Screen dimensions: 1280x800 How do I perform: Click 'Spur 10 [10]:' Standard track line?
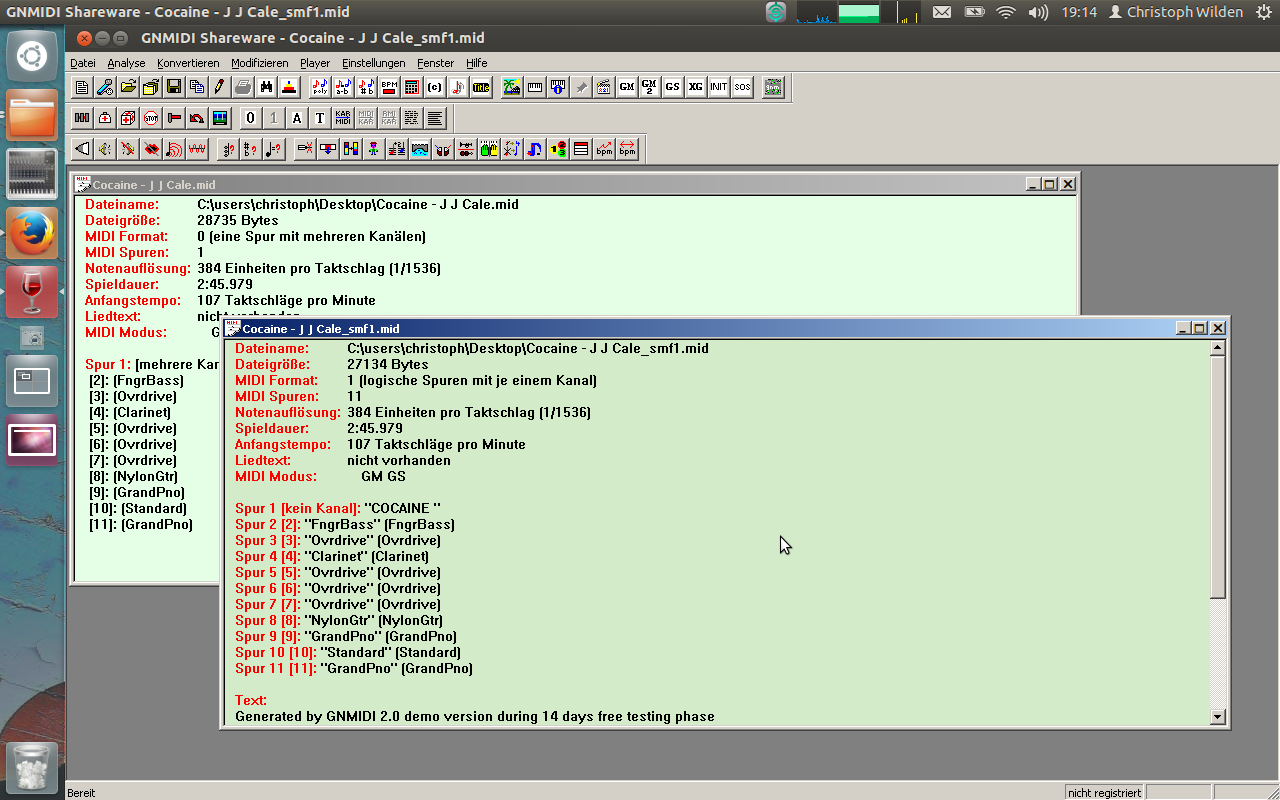(348, 652)
